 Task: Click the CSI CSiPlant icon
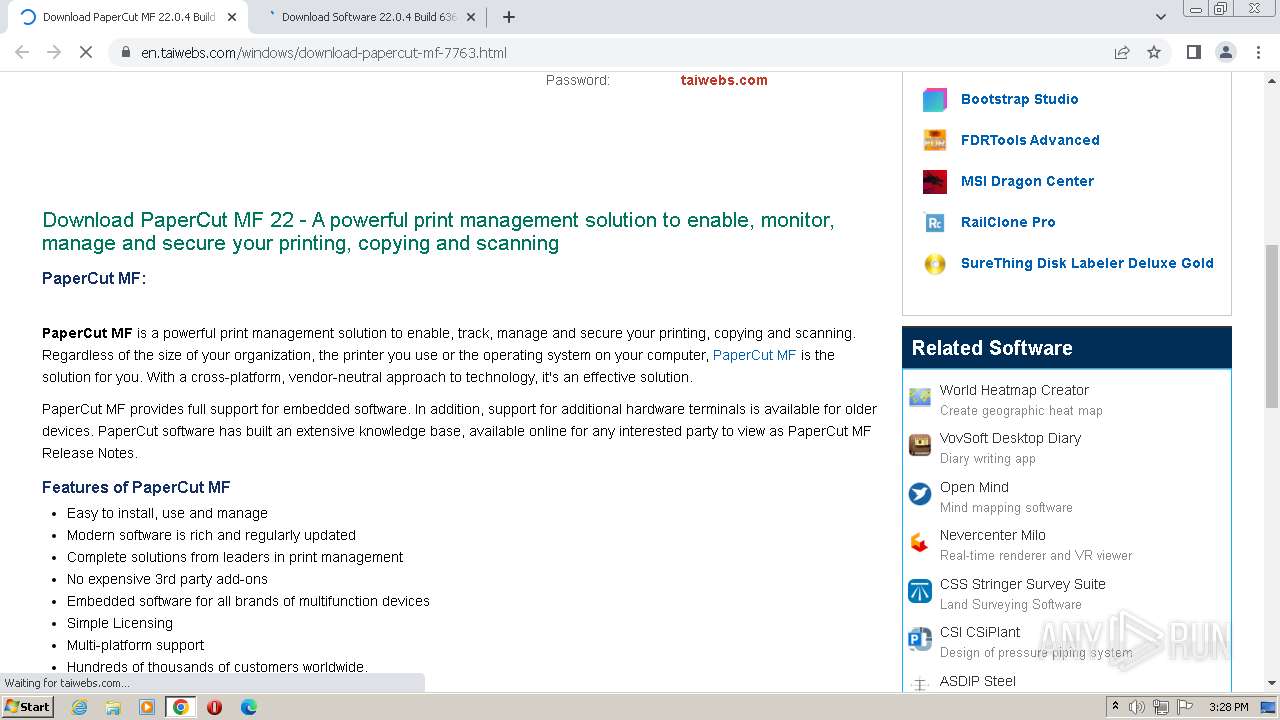(x=920, y=639)
